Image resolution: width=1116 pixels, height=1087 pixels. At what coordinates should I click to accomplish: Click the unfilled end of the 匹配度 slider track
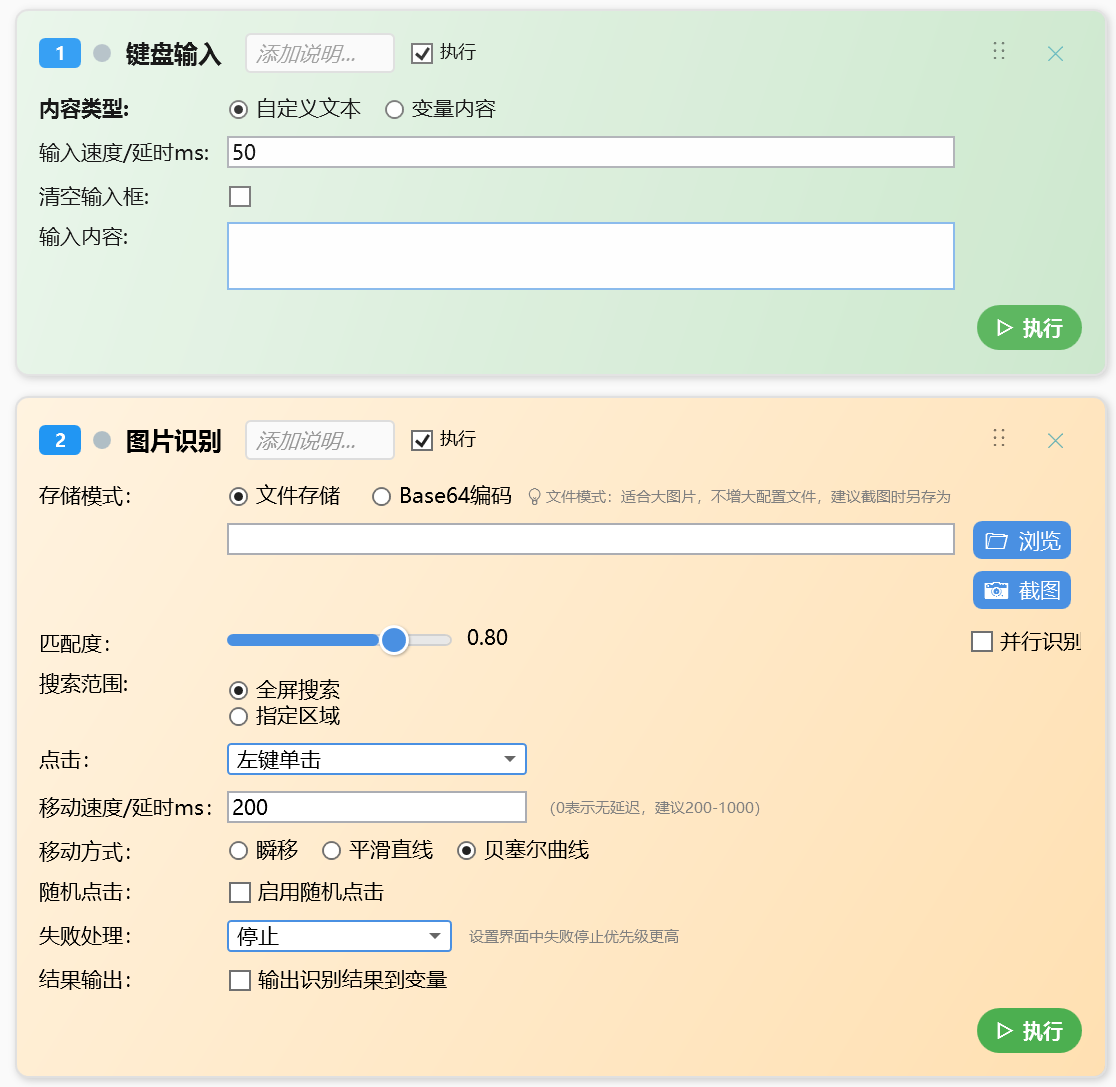click(431, 640)
